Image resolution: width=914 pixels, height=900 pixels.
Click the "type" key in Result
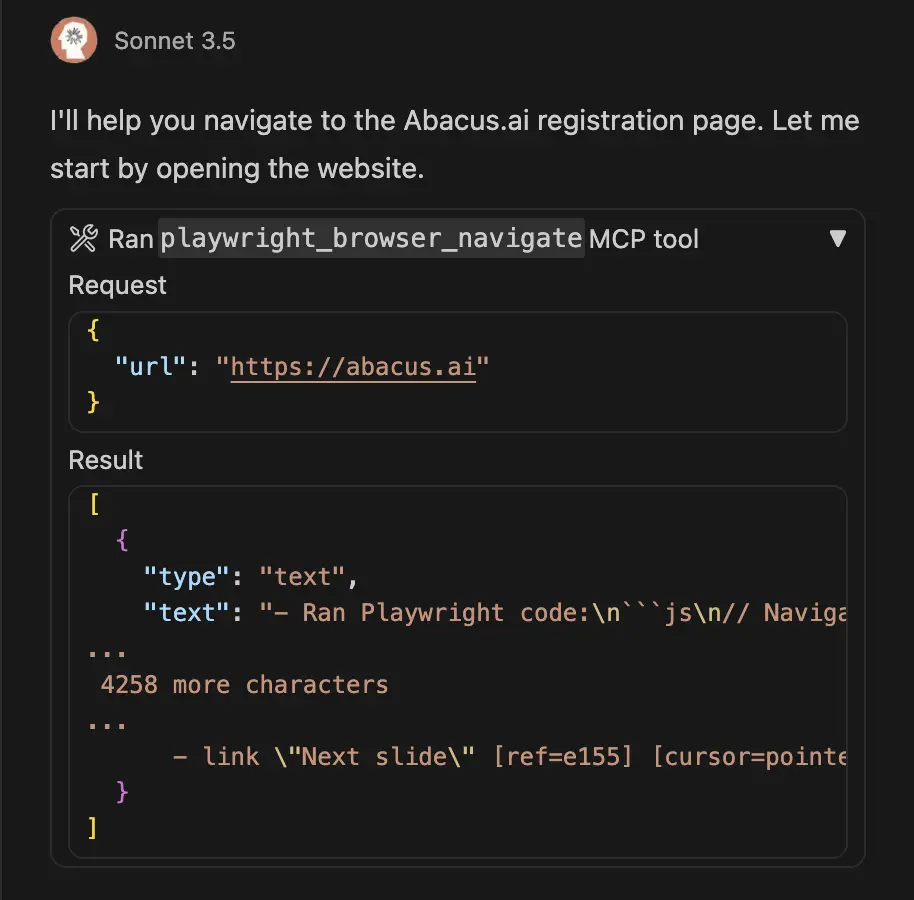188,577
